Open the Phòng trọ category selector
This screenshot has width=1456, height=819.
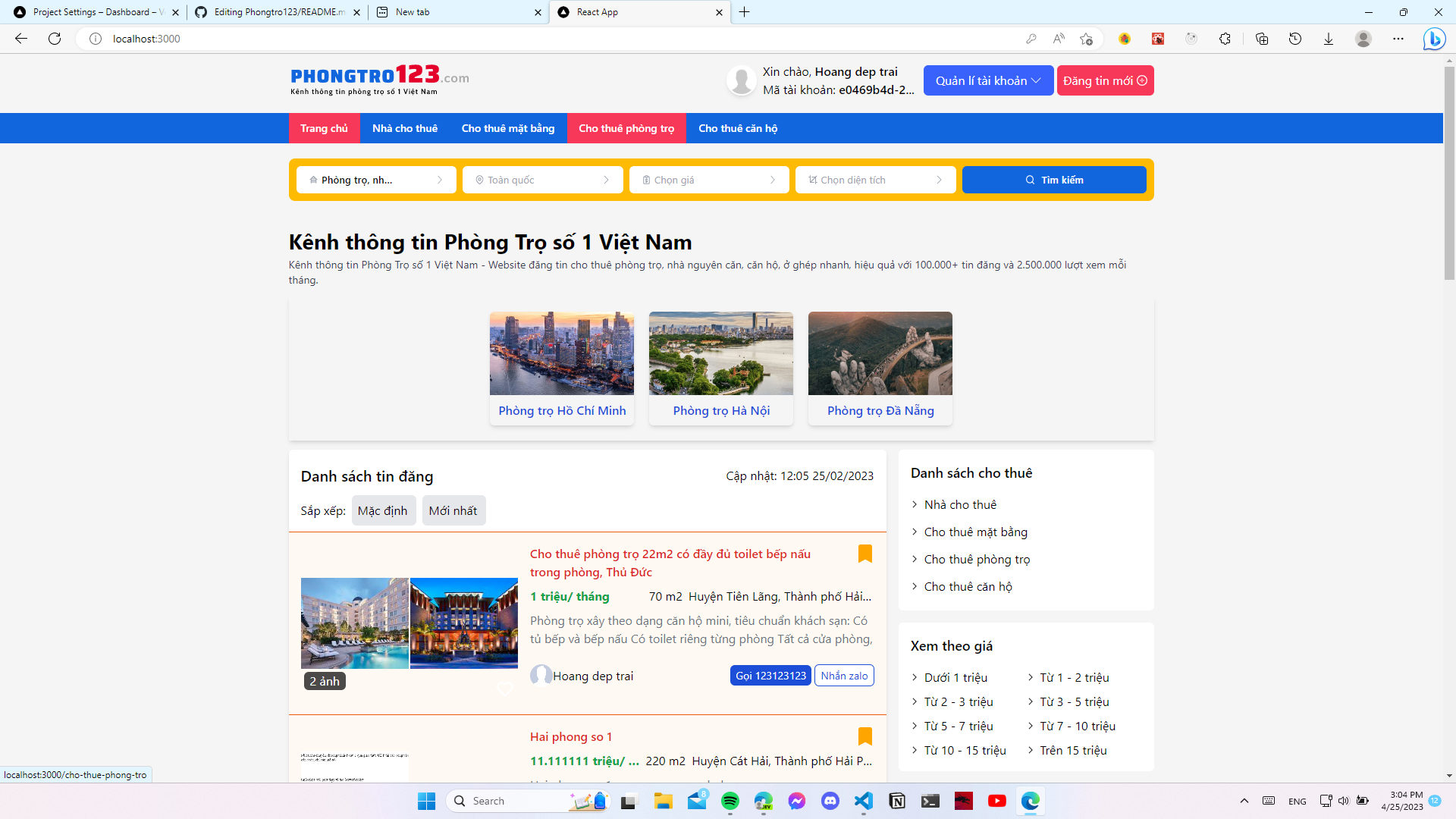coord(376,180)
